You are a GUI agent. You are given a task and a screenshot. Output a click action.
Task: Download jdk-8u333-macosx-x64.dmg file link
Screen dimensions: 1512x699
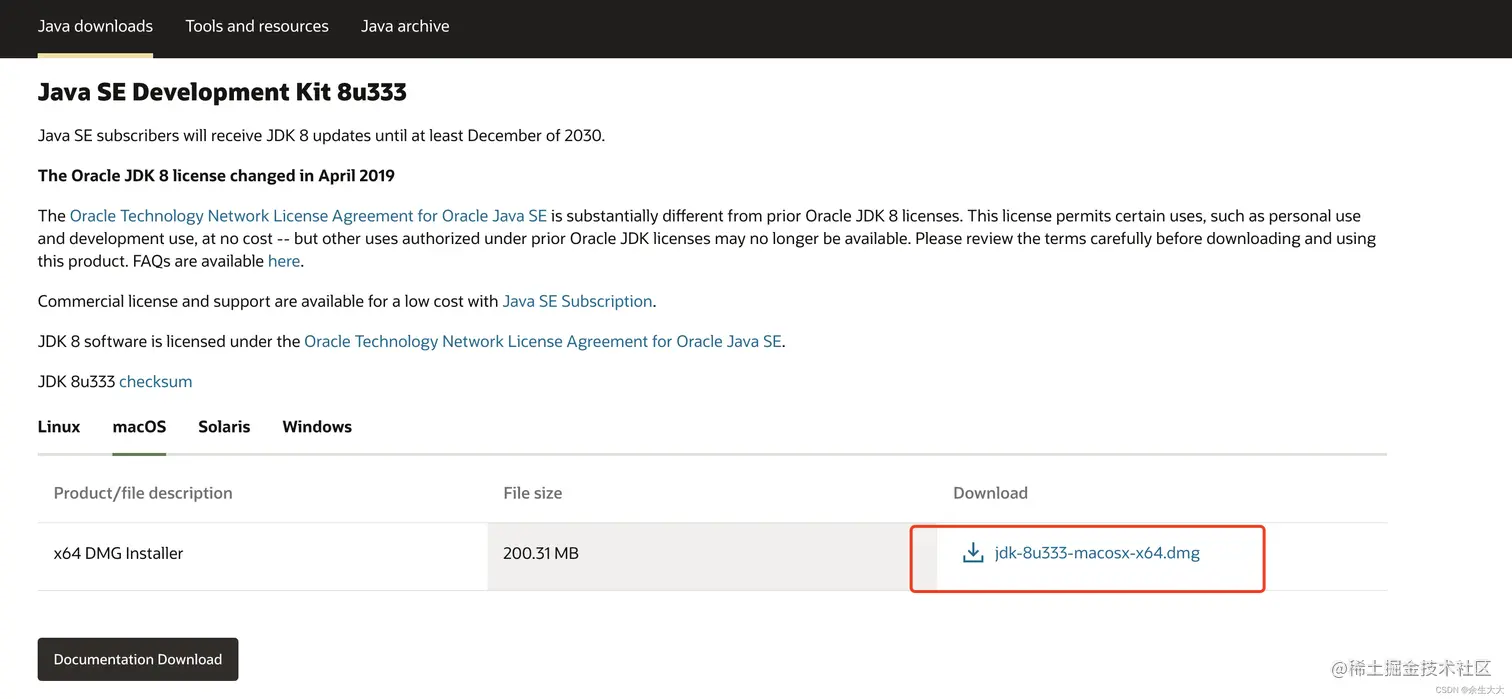point(1097,553)
